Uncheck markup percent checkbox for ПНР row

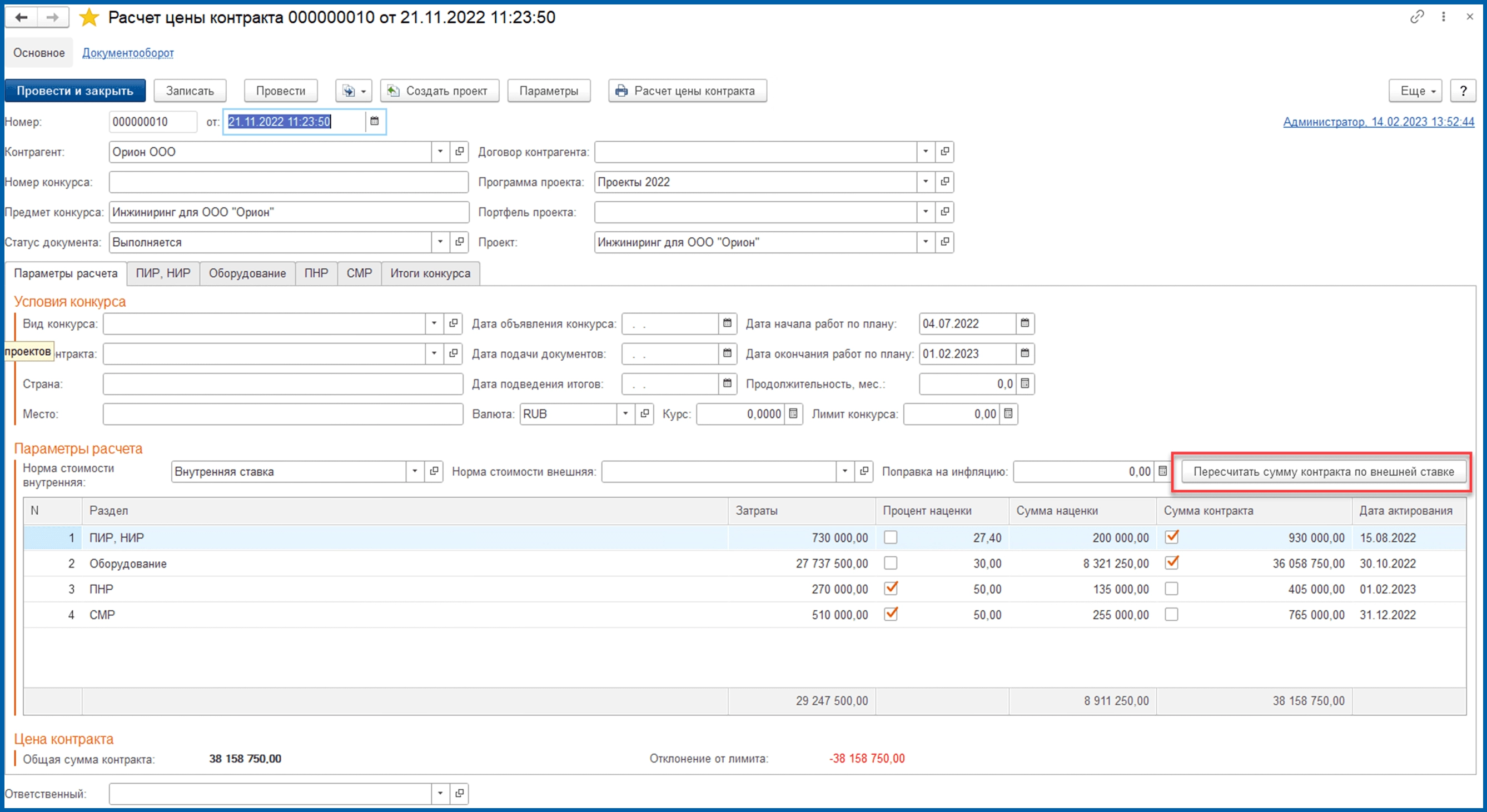coord(891,589)
